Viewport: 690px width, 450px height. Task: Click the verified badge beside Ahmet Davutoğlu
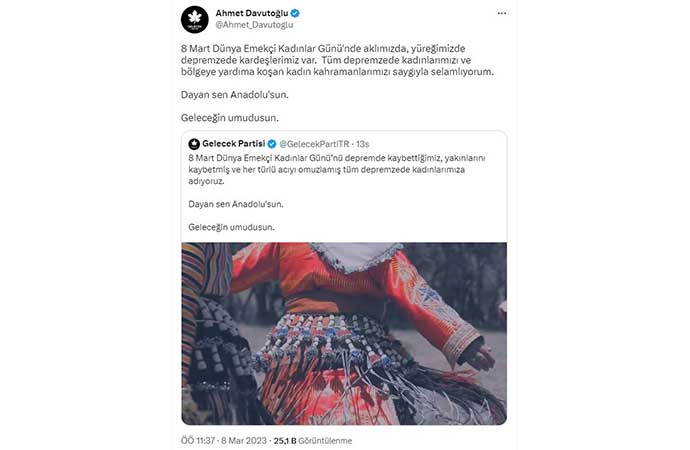point(295,13)
